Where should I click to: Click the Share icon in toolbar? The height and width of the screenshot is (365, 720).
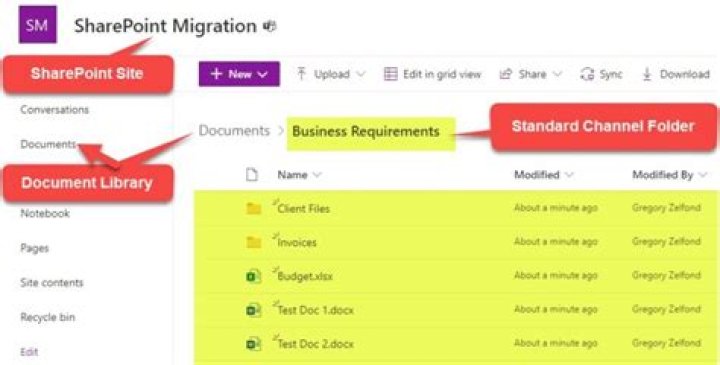[506, 74]
